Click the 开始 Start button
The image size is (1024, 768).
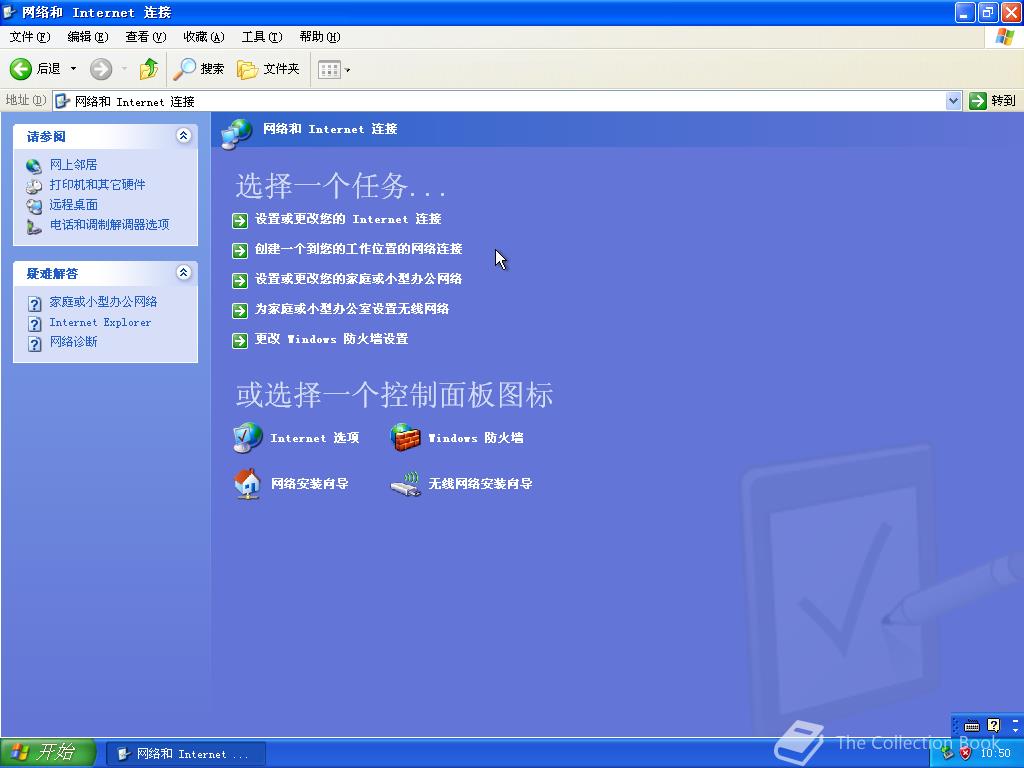click(x=48, y=753)
